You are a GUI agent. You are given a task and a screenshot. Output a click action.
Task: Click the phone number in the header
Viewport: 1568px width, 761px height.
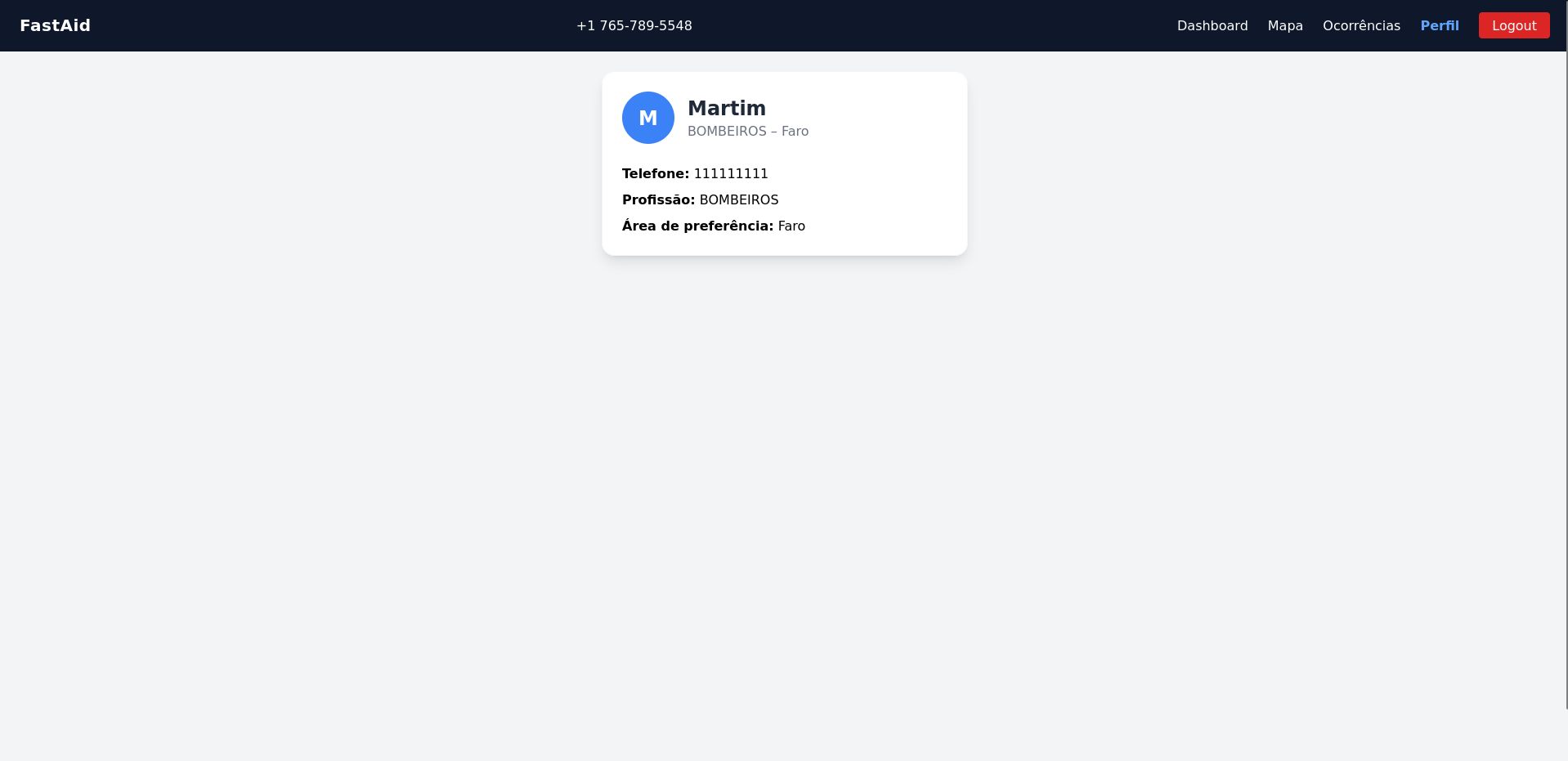(634, 25)
